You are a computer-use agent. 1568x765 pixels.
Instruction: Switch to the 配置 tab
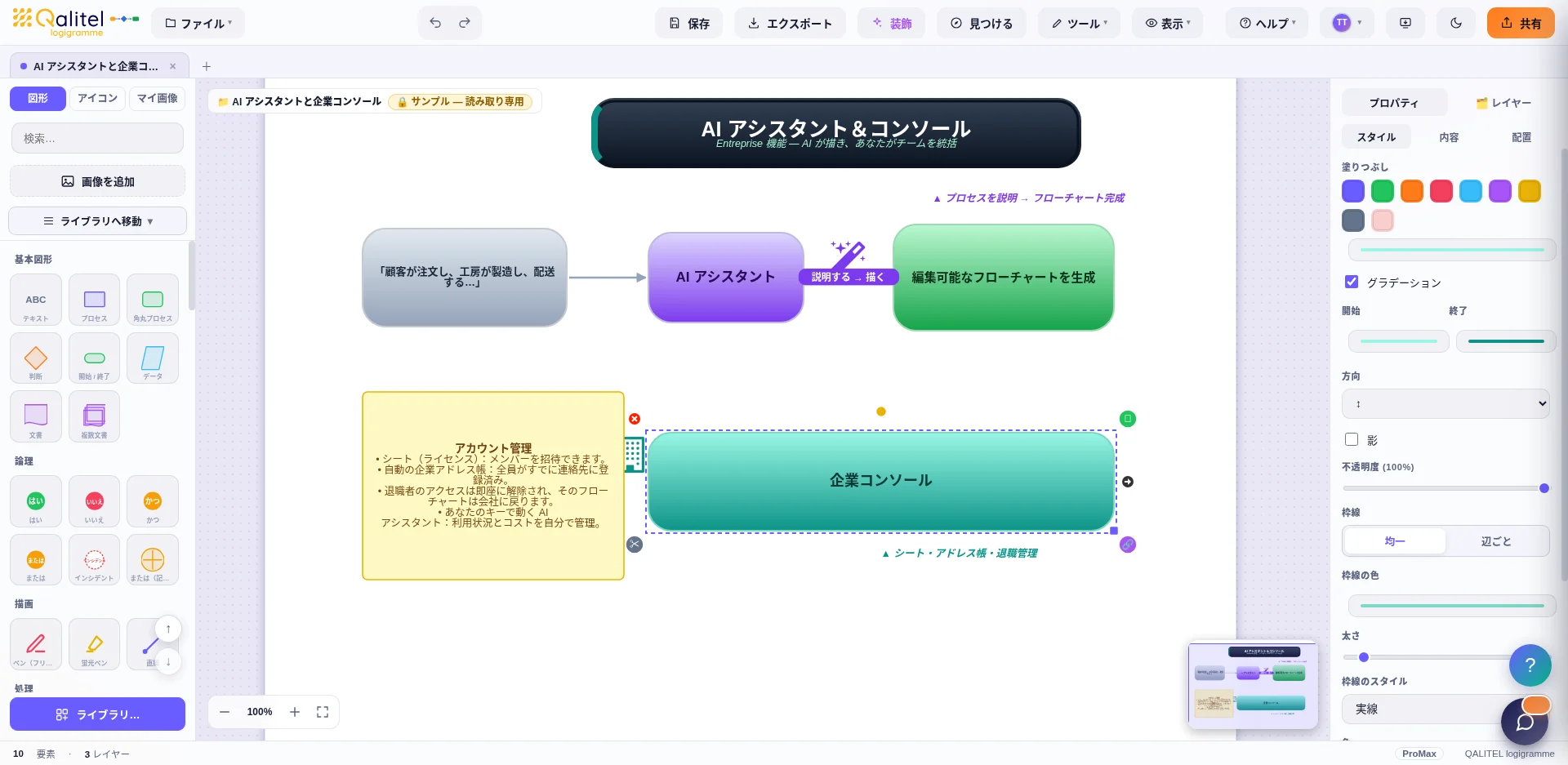pos(1521,137)
